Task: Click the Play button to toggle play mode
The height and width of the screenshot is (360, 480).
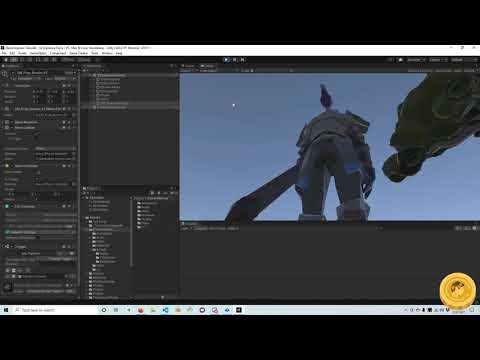Action: click(x=227, y=60)
